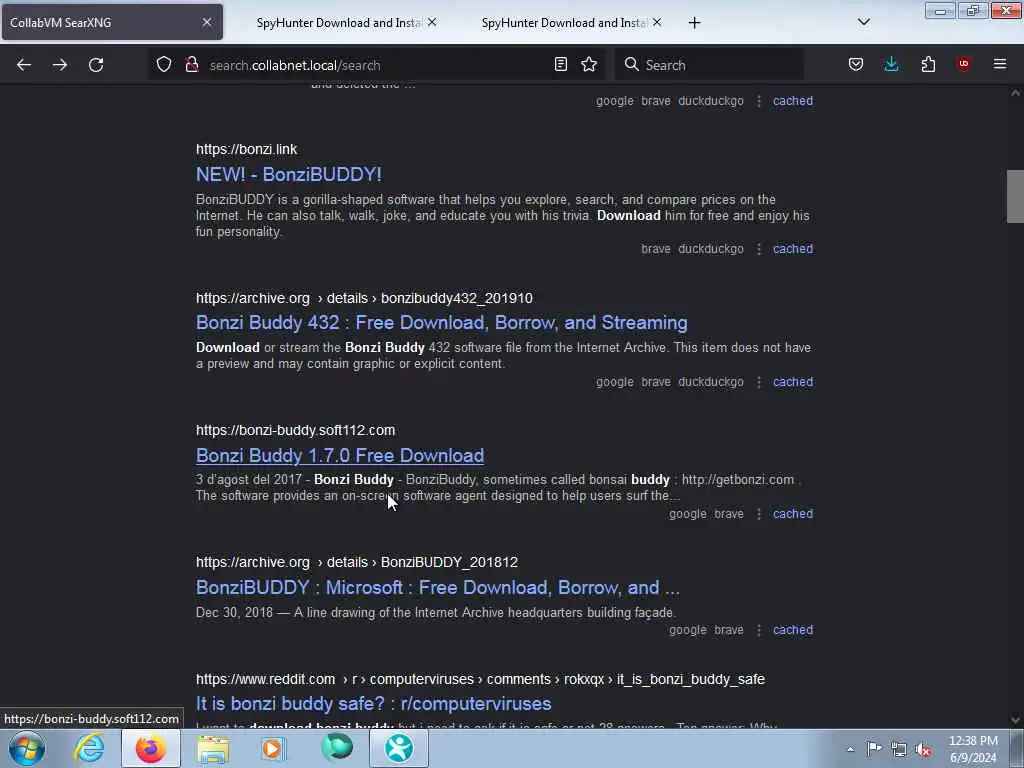
Task: Click archive.org BonziBUDDY_201812 URL text
Action: [x=357, y=562]
